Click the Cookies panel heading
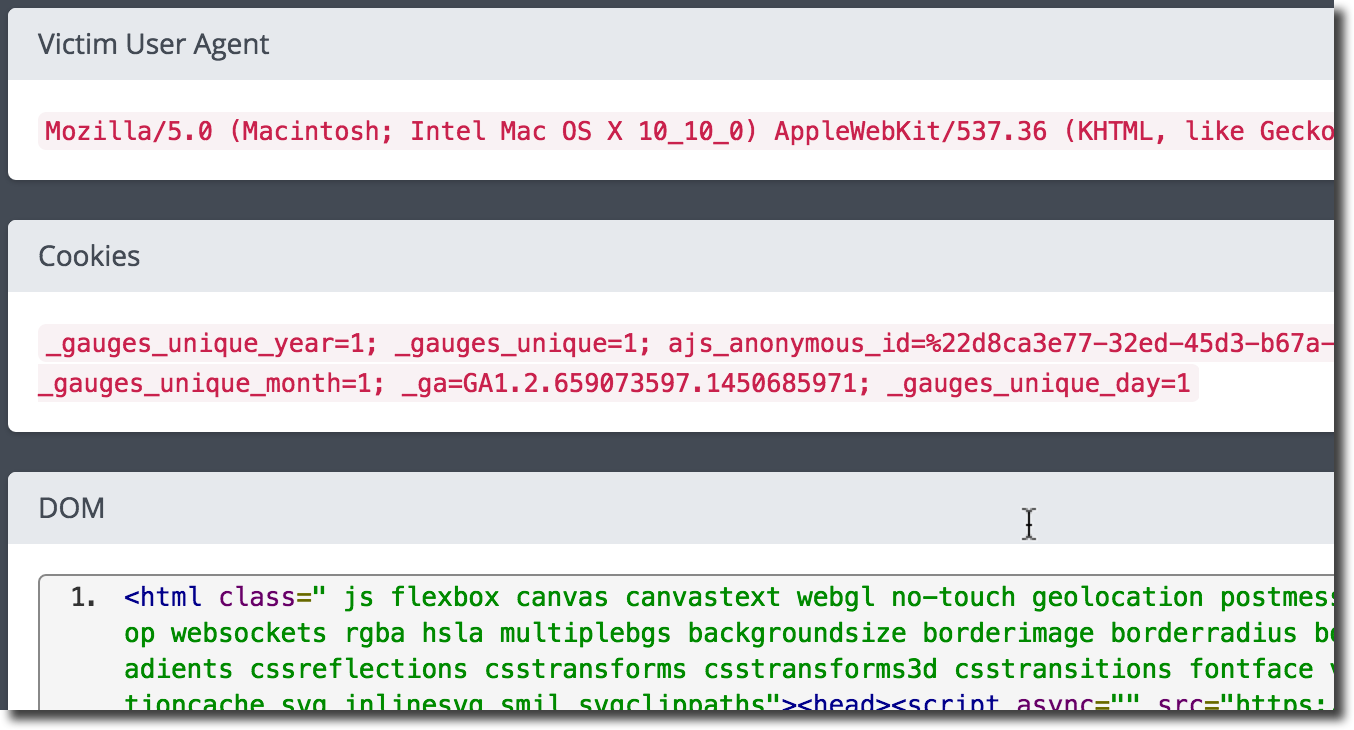1354x730 pixels. [x=89, y=257]
